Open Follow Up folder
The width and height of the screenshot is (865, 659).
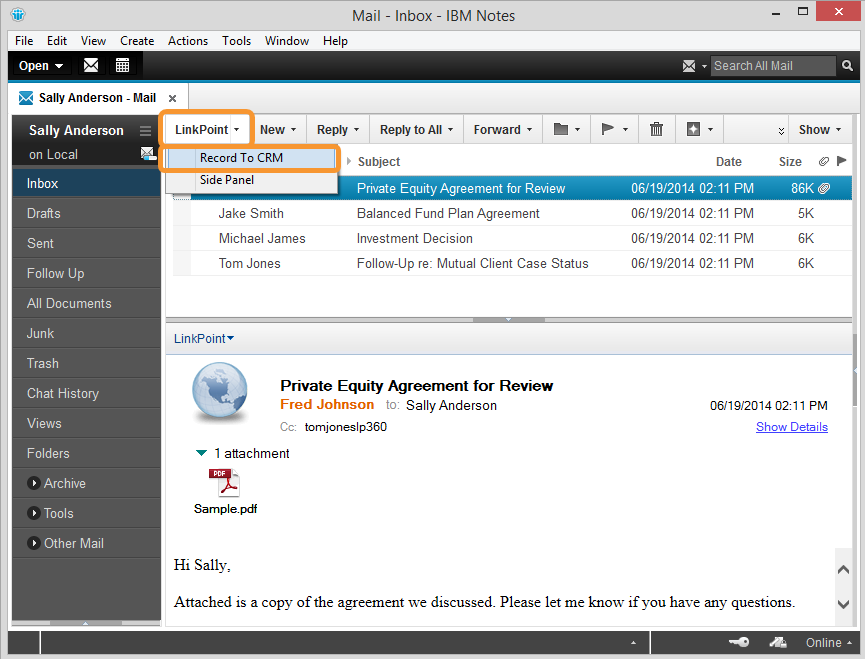tap(87, 274)
